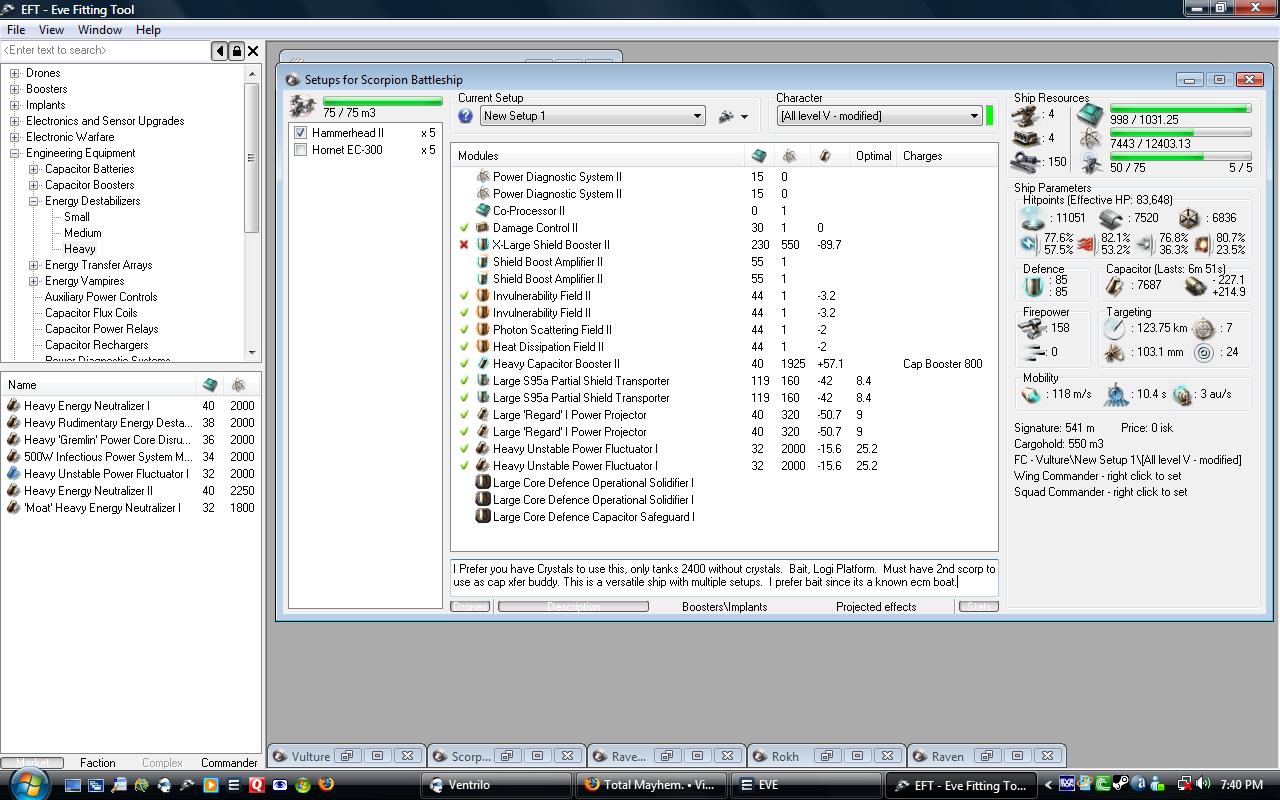This screenshot has width=1280, height=800.
Task: Uncheck the Hammerhead II drone checkbox
Action: [301, 133]
